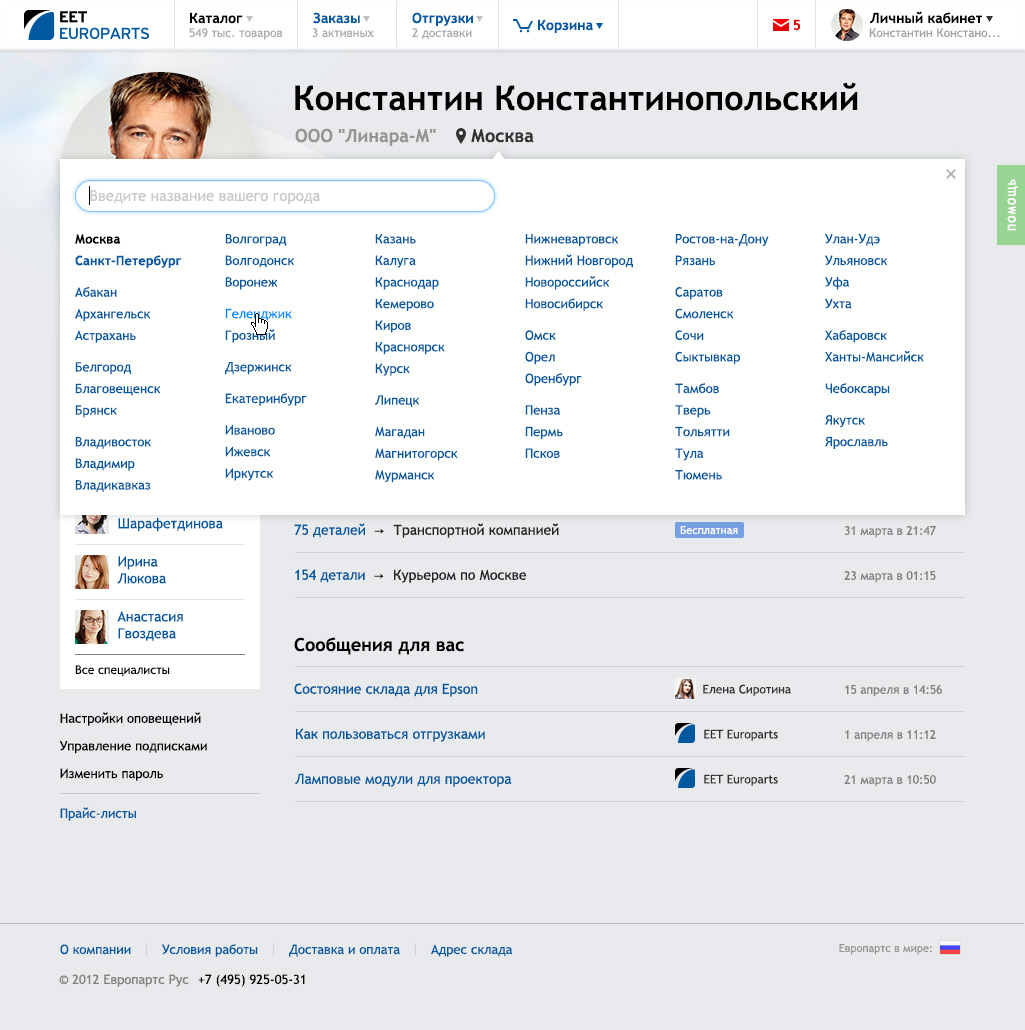Click the EET Europarts logo
This screenshot has height=1030, width=1025.
click(86, 25)
